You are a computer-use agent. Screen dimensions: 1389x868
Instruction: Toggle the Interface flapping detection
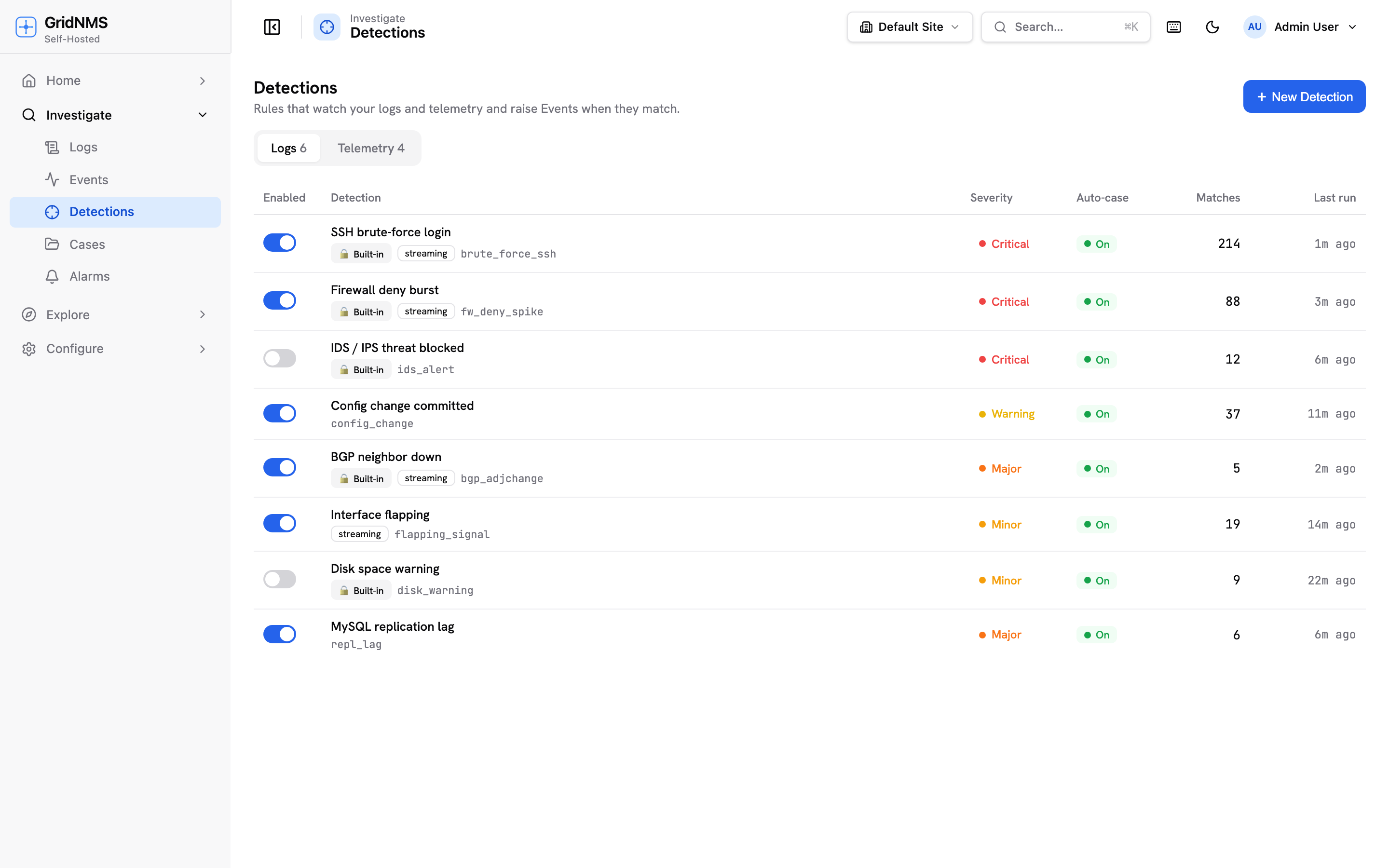pos(280,524)
